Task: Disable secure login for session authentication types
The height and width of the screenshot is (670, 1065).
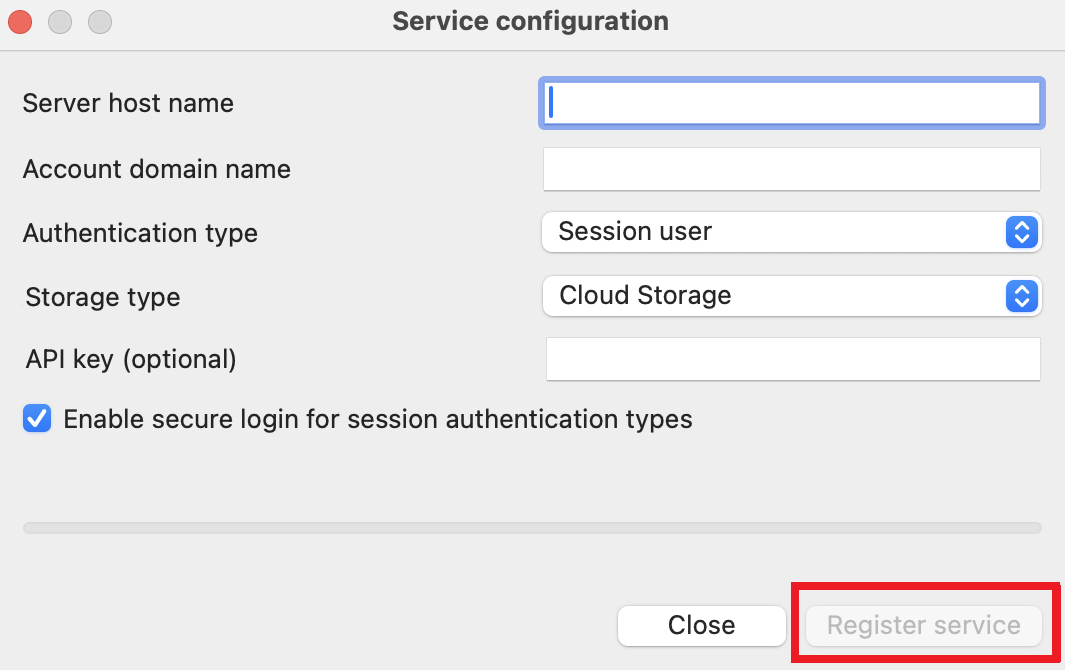Action: (x=36, y=418)
